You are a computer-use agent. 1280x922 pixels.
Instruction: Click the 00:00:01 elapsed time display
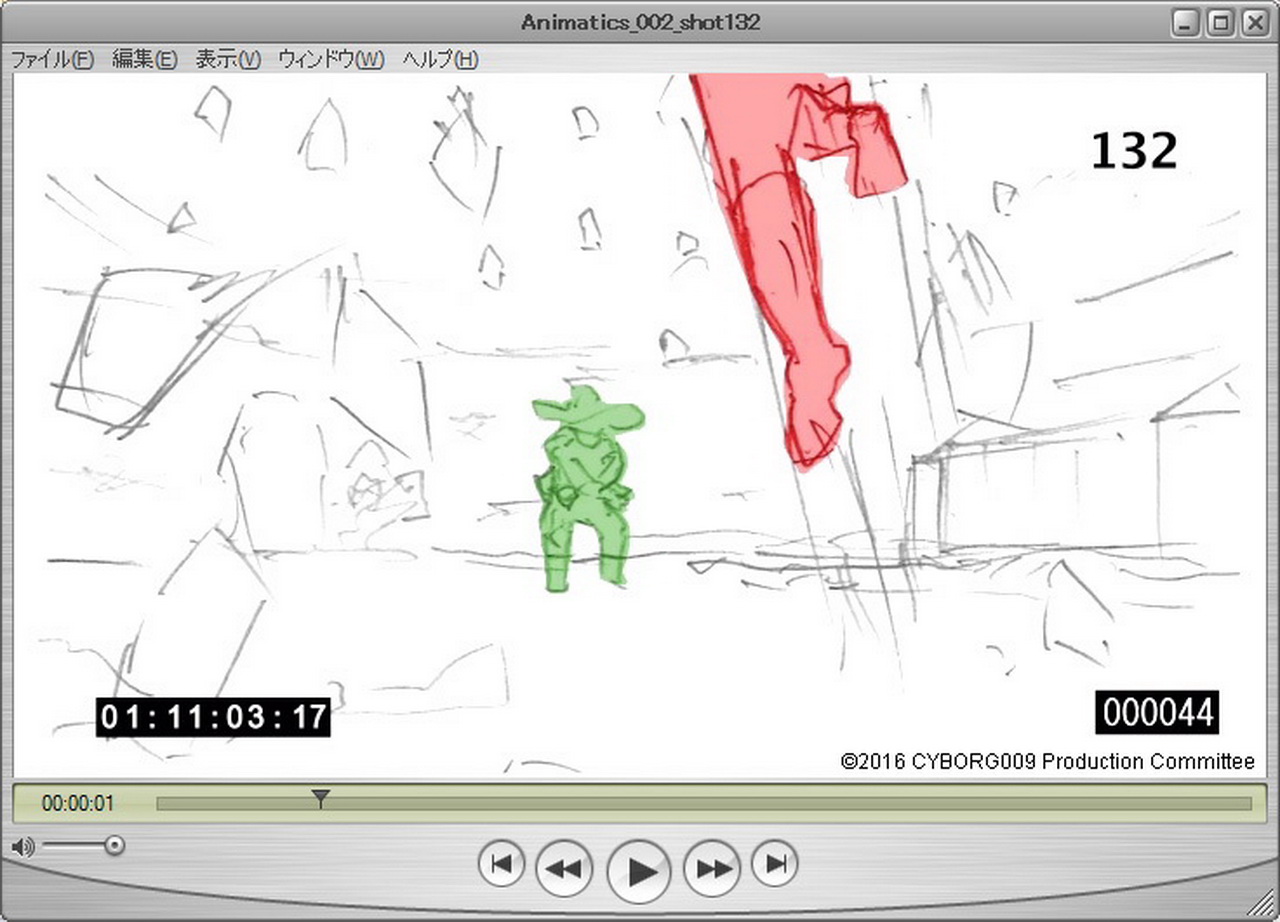(78, 803)
